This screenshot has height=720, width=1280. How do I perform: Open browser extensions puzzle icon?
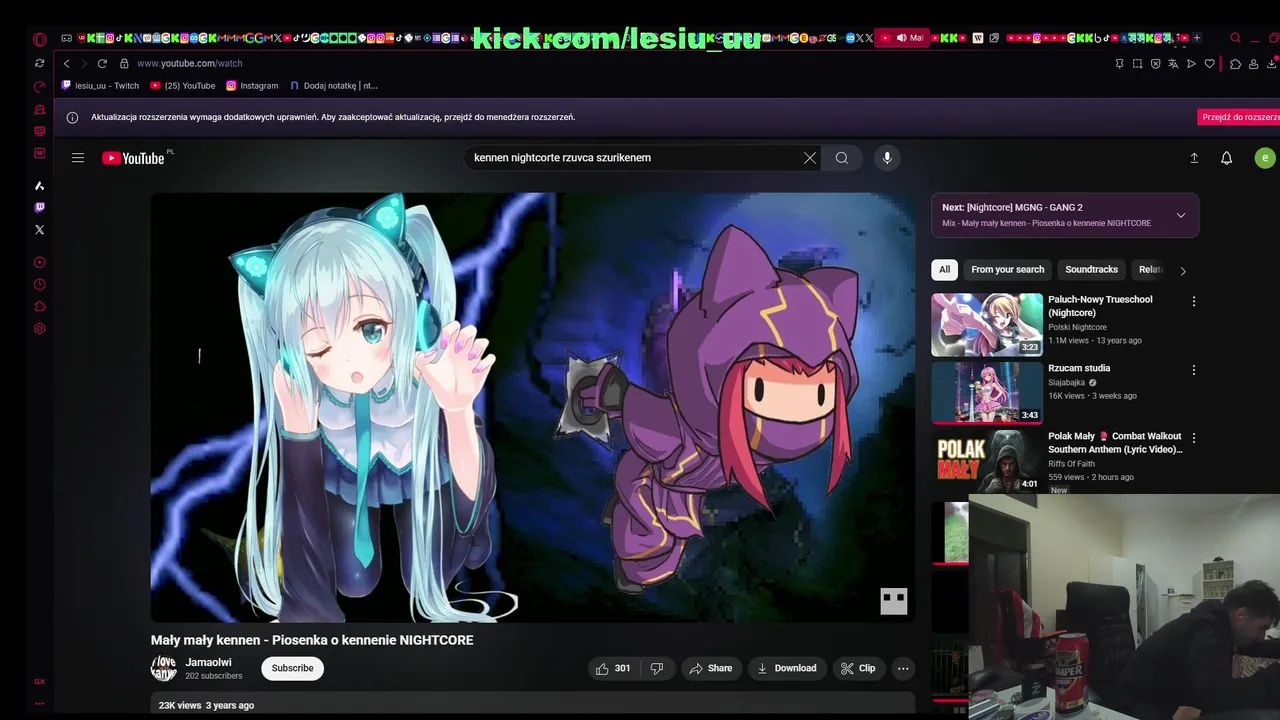click(x=1236, y=64)
